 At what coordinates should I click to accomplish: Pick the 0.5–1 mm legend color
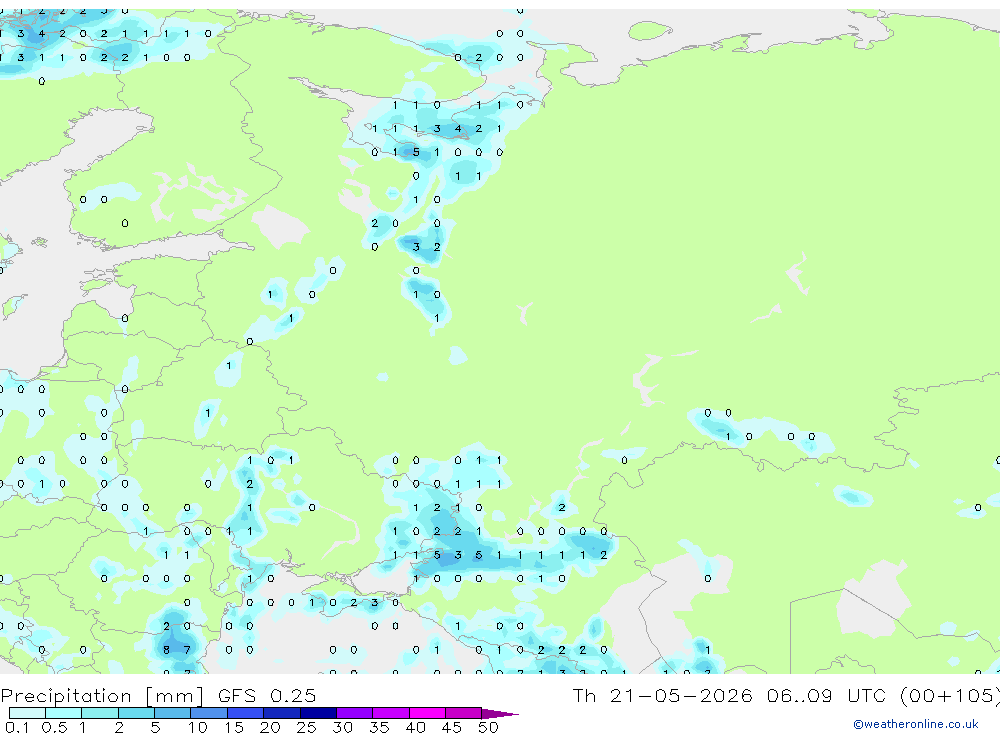click(x=64, y=713)
